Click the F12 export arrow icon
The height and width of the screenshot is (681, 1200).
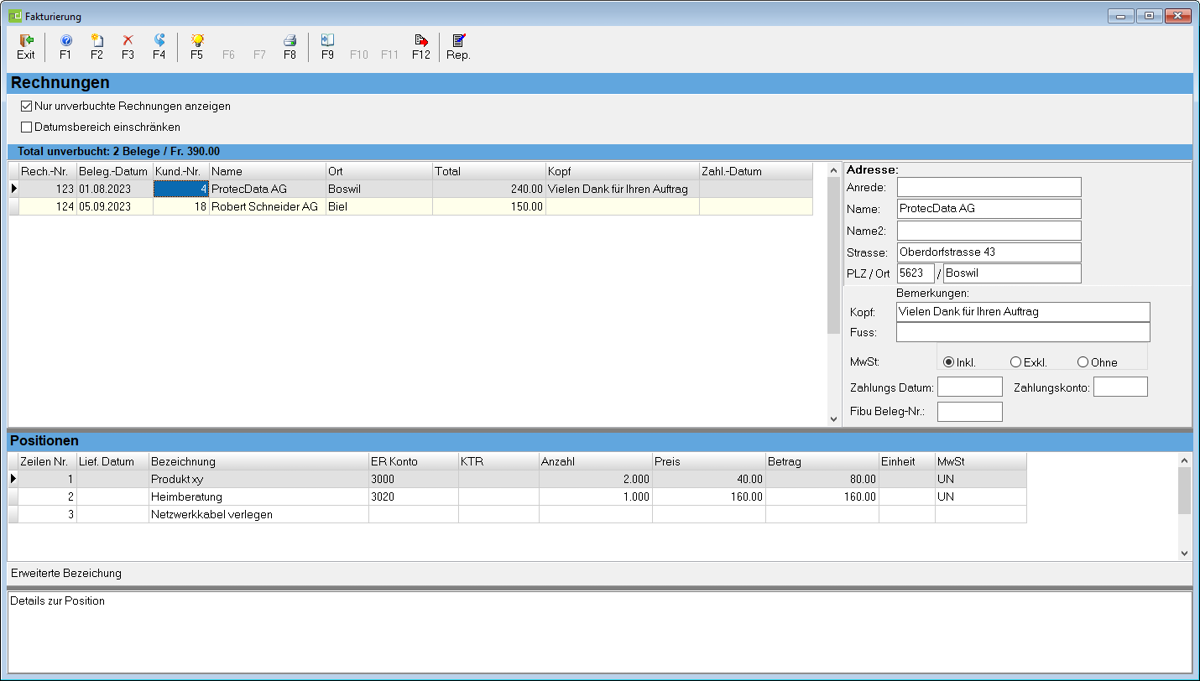click(421, 47)
